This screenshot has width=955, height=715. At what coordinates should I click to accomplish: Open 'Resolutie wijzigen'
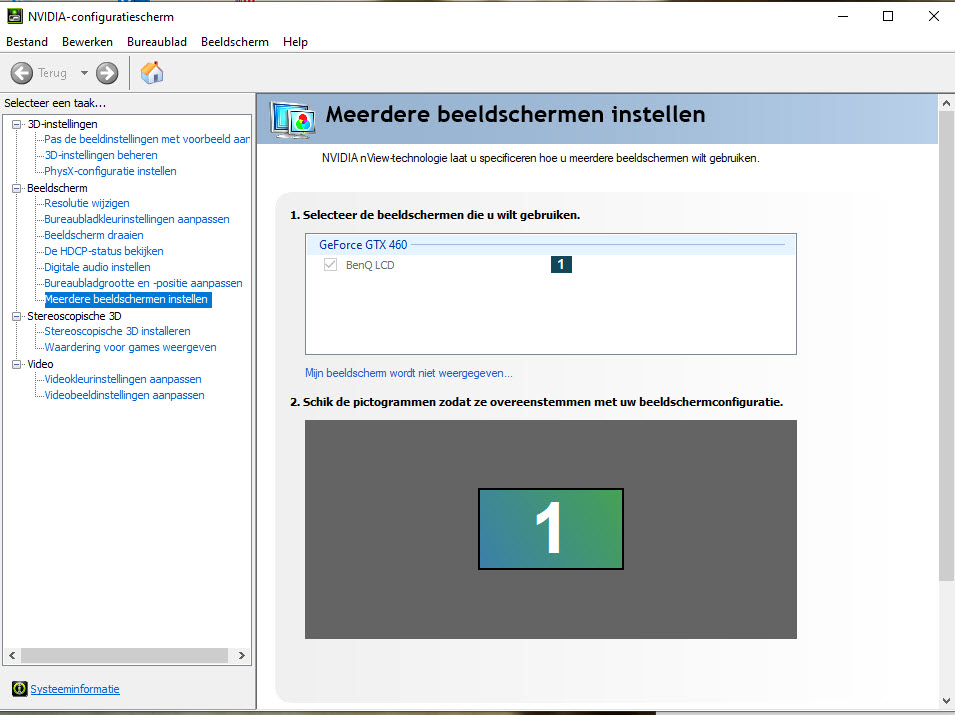click(x=86, y=203)
